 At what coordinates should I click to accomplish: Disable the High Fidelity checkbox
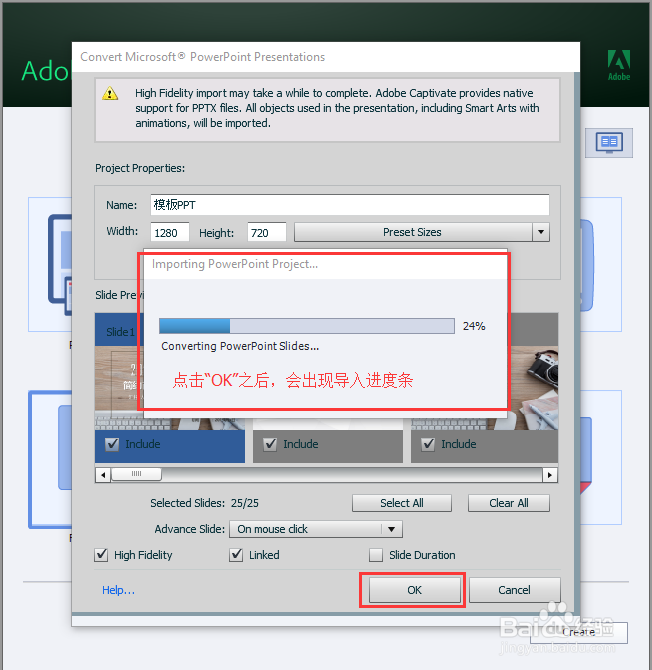coord(101,555)
